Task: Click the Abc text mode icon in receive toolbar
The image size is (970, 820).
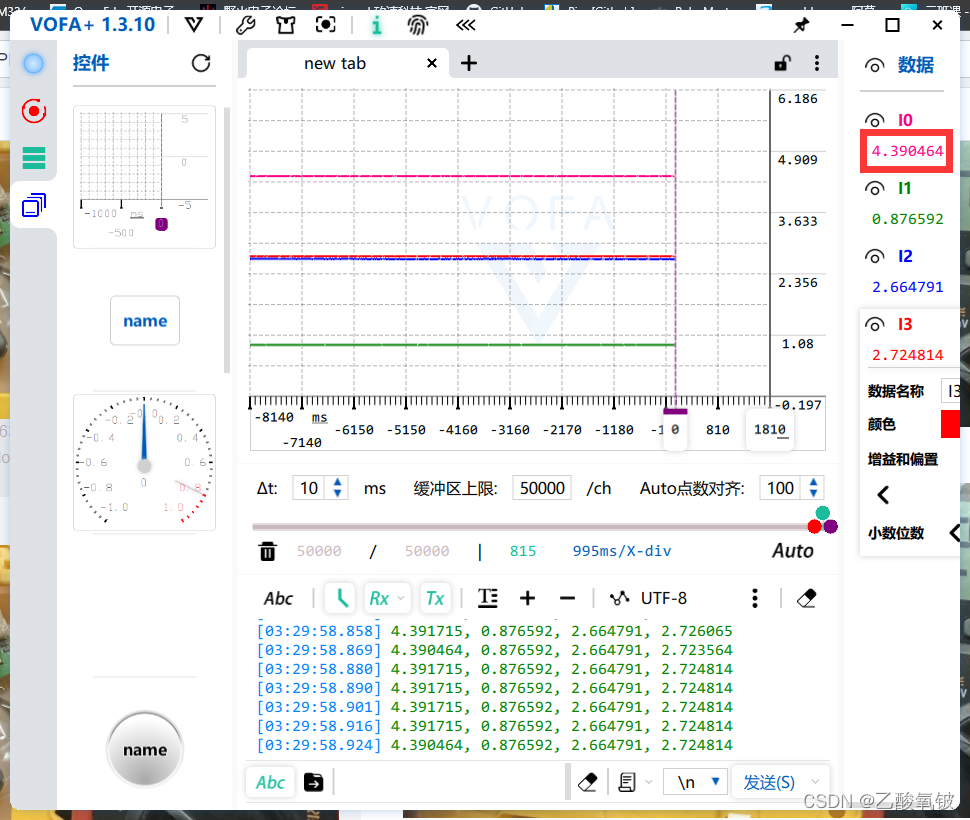Action: click(278, 599)
